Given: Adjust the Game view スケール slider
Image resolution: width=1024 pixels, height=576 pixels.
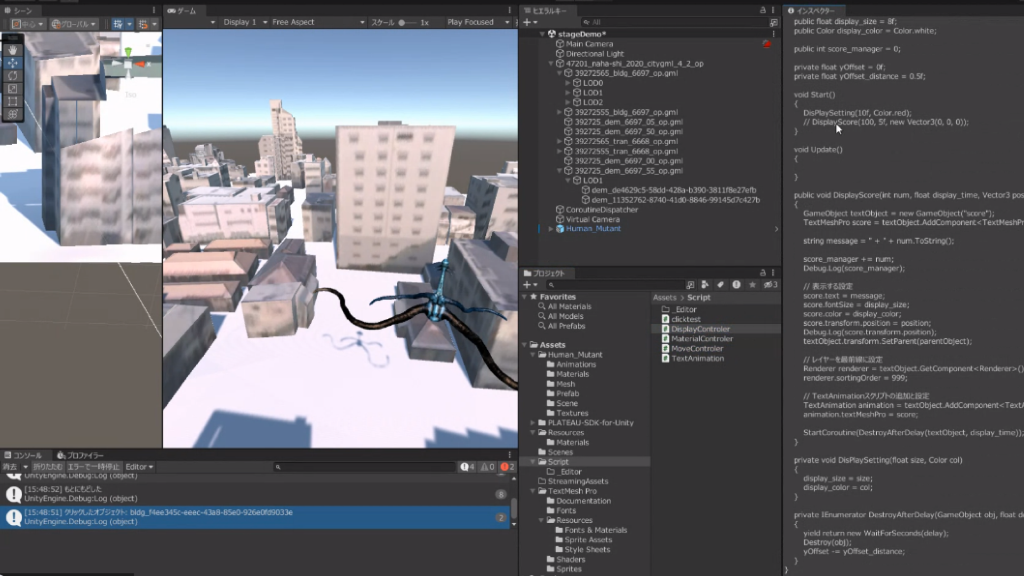Looking at the screenshot, I should tap(407, 22).
